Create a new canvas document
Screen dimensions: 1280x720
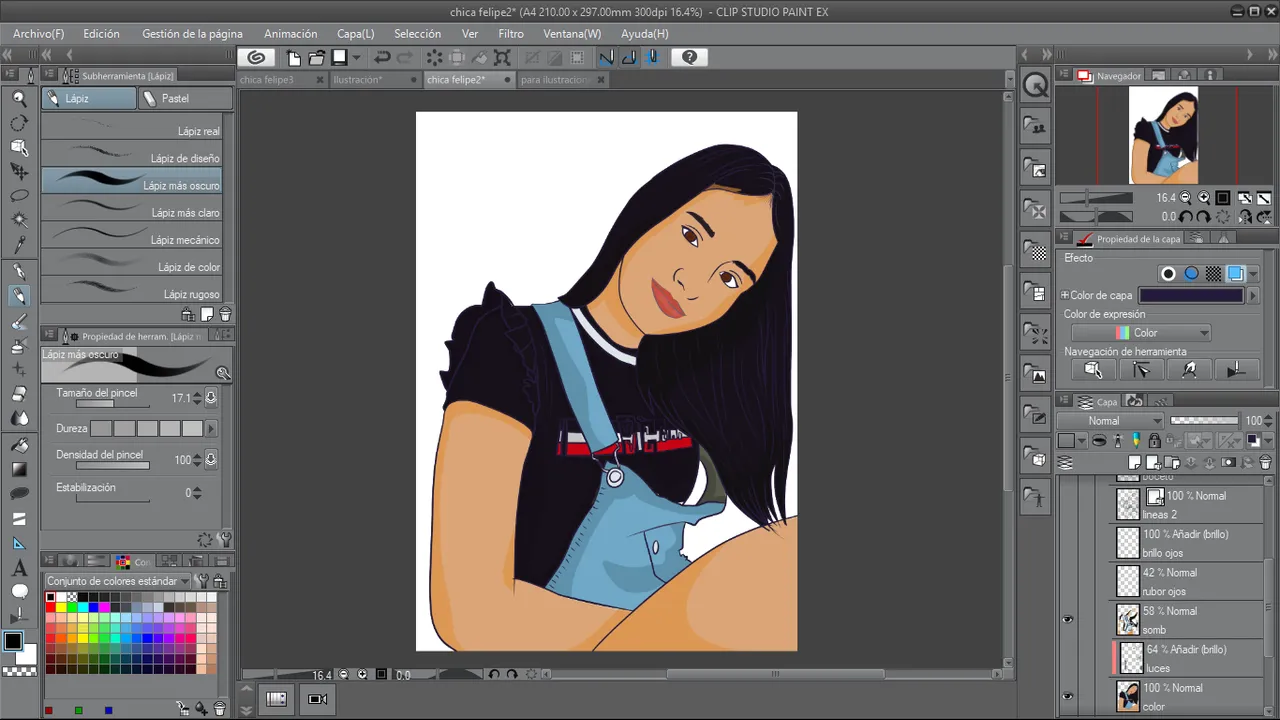pyautogui.click(x=294, y=57)
